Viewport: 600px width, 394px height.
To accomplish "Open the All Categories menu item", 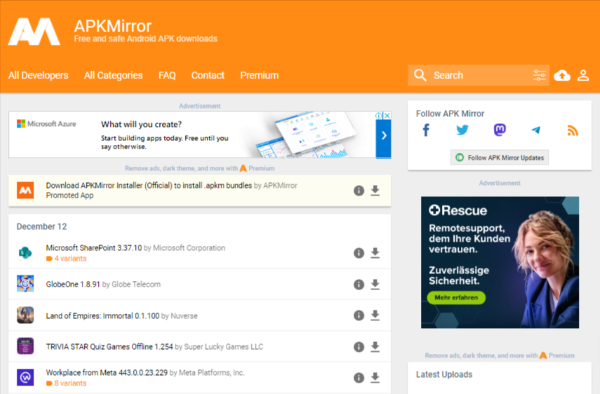I will pyautogui.click(x=113, y=75).
